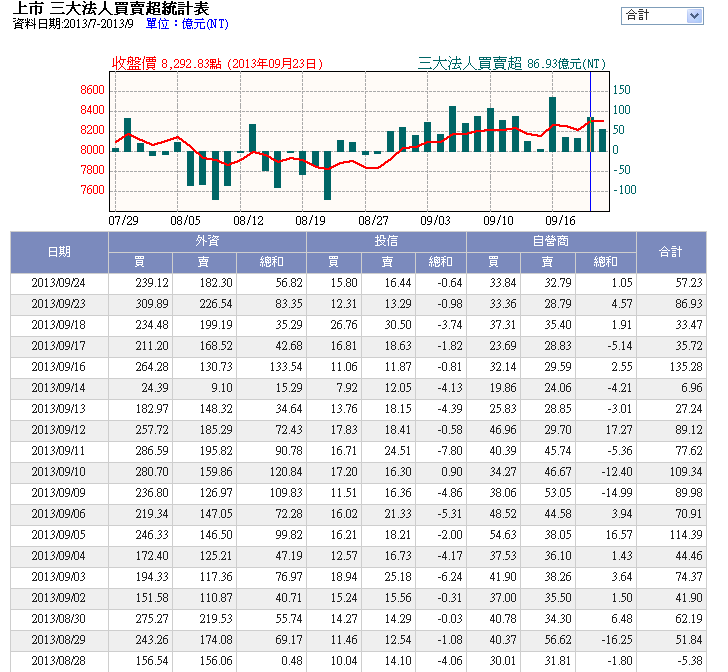
Task: Click the 合計 column header in table
Action: point(671,252)
